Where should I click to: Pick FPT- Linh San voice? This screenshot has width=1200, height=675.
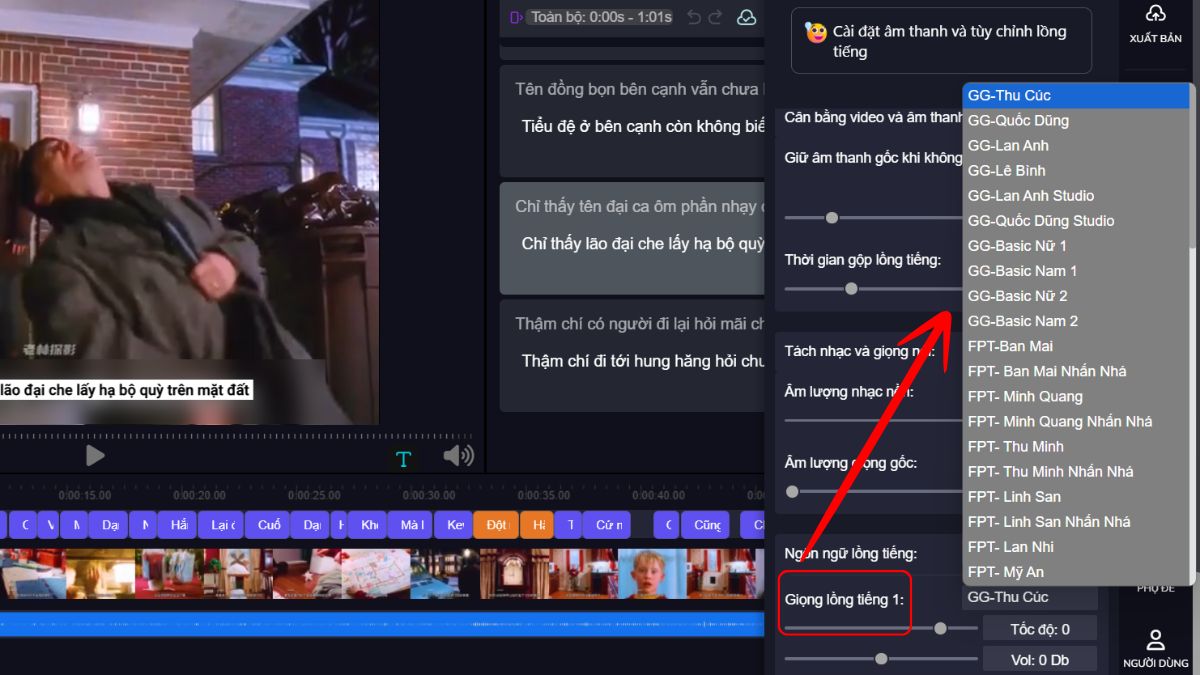1075,496
